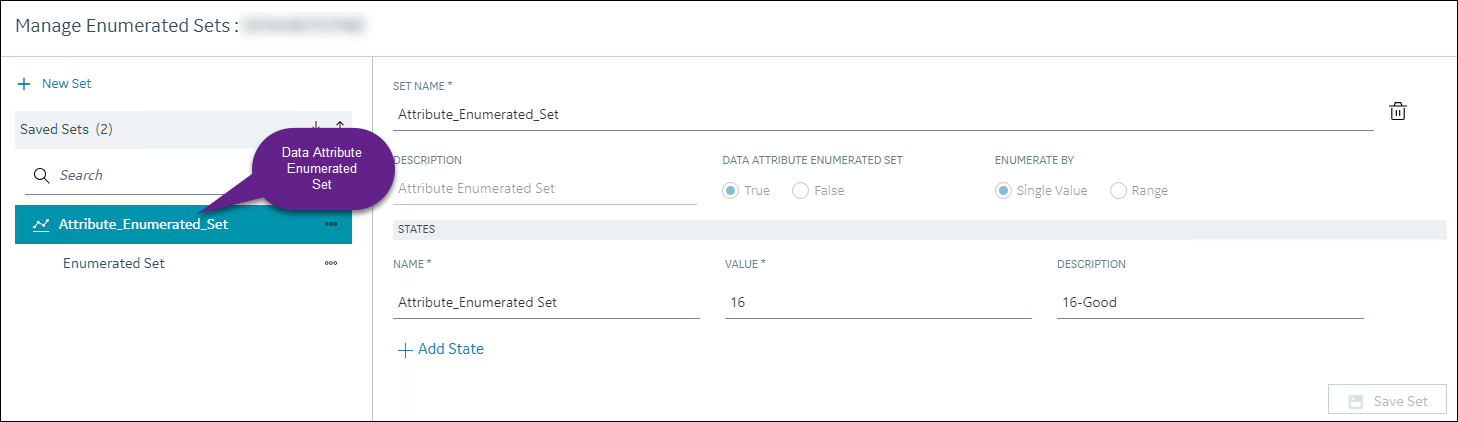Open options menu for Attribute_Enumerated_Set
1458x422 pixels.
pyautogui.click(x=331, y=224)
